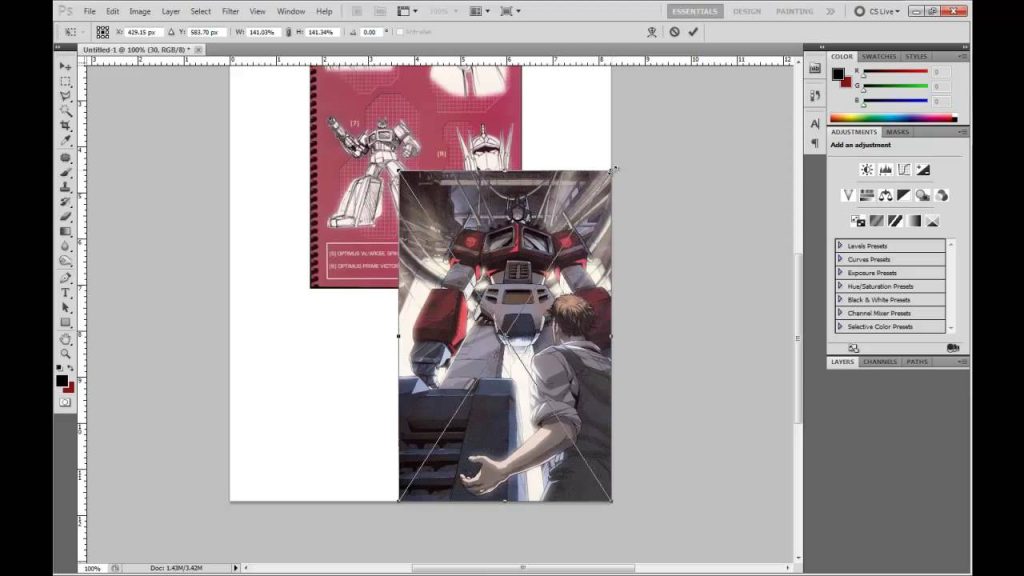Switch to warp mode in the options bar

pos(652,31)
